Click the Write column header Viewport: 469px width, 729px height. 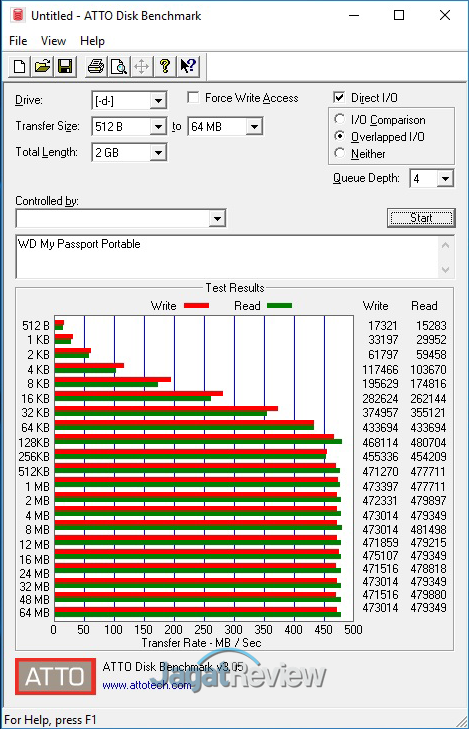[x=376, y=306]
